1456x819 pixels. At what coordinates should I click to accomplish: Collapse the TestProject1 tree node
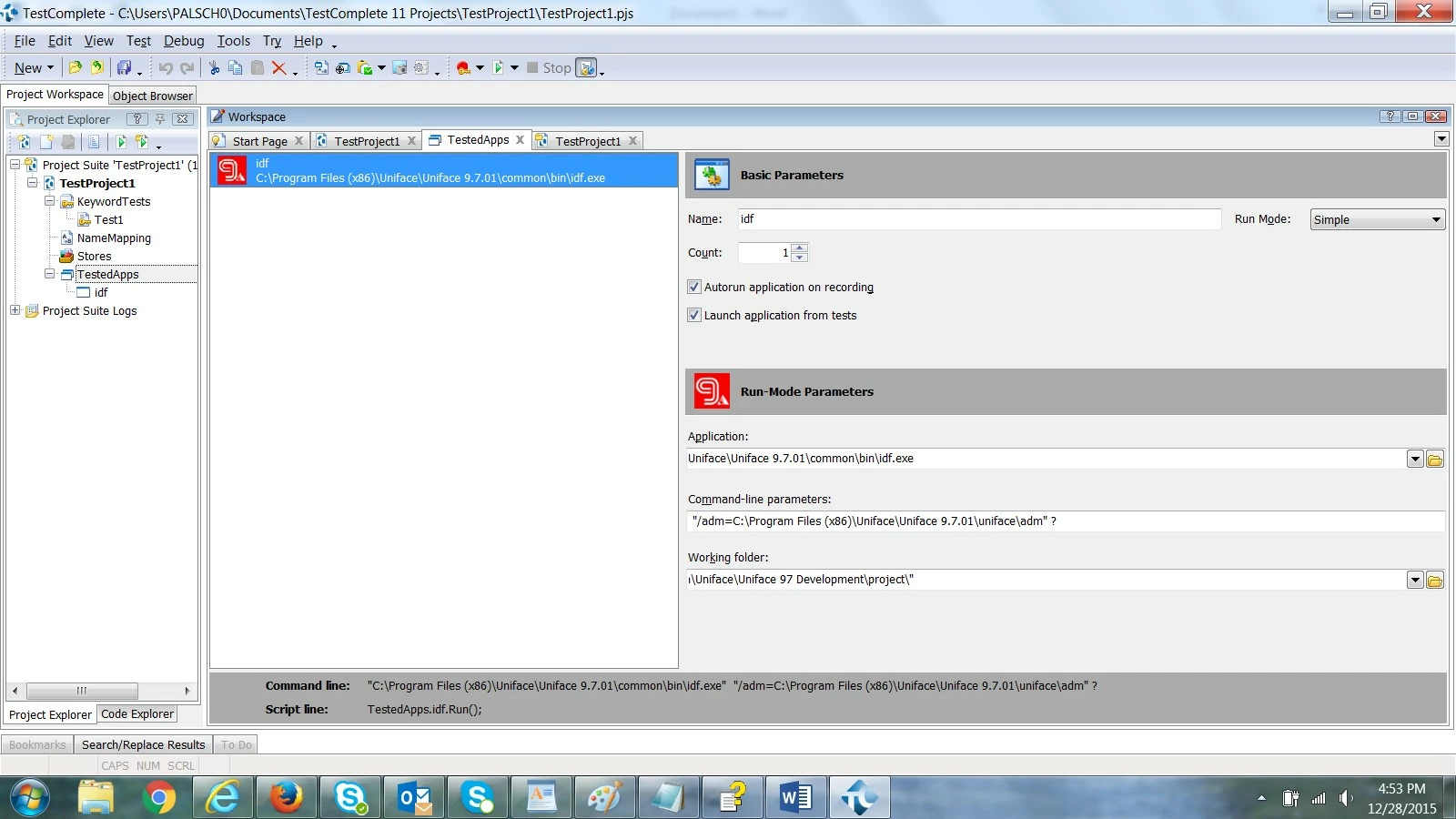(x=32, y=183)
